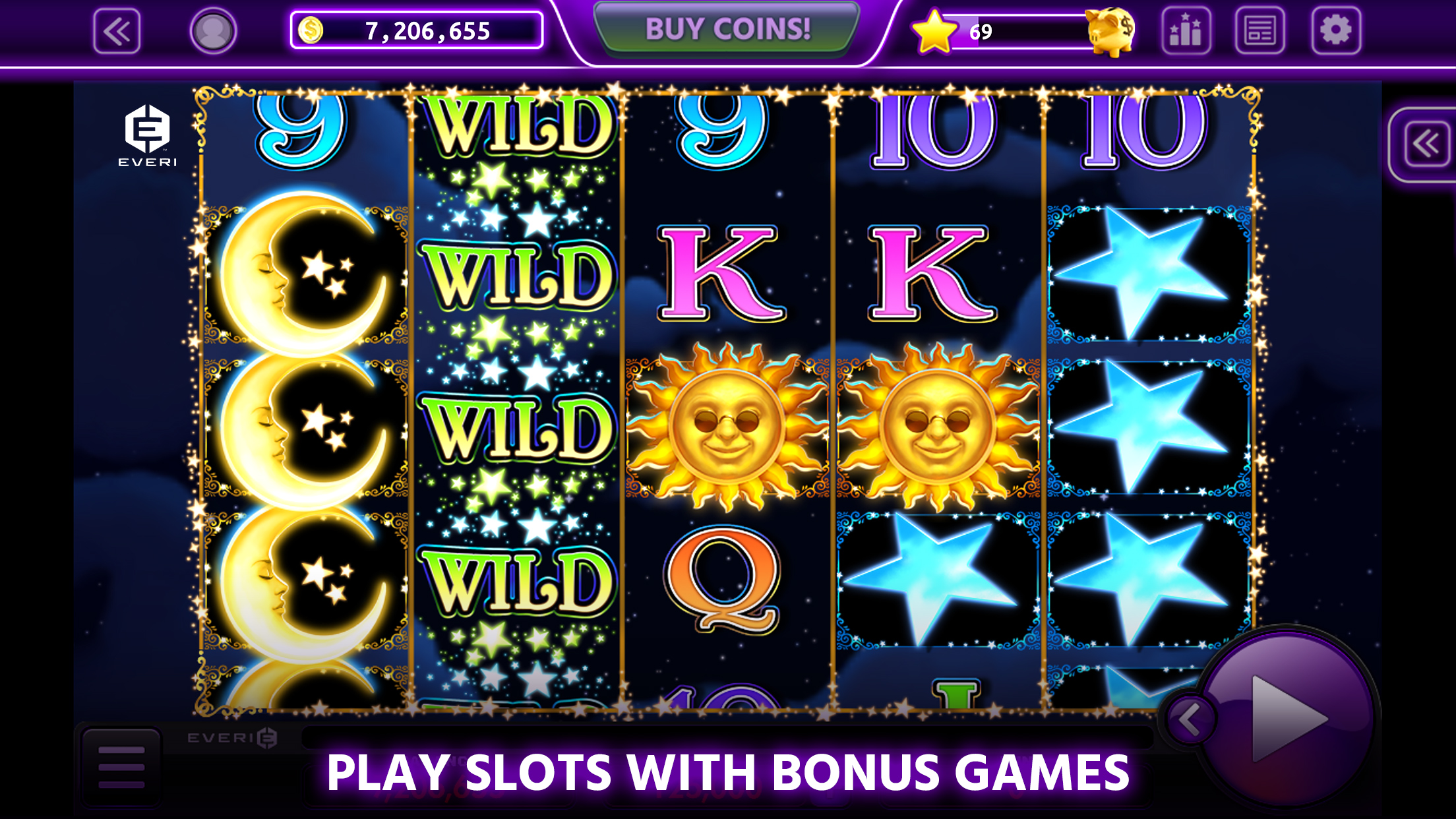The width and height of the screenshot is (1456, 819).
Task: Click the yellow level star icon
Action: click(934, 32)
